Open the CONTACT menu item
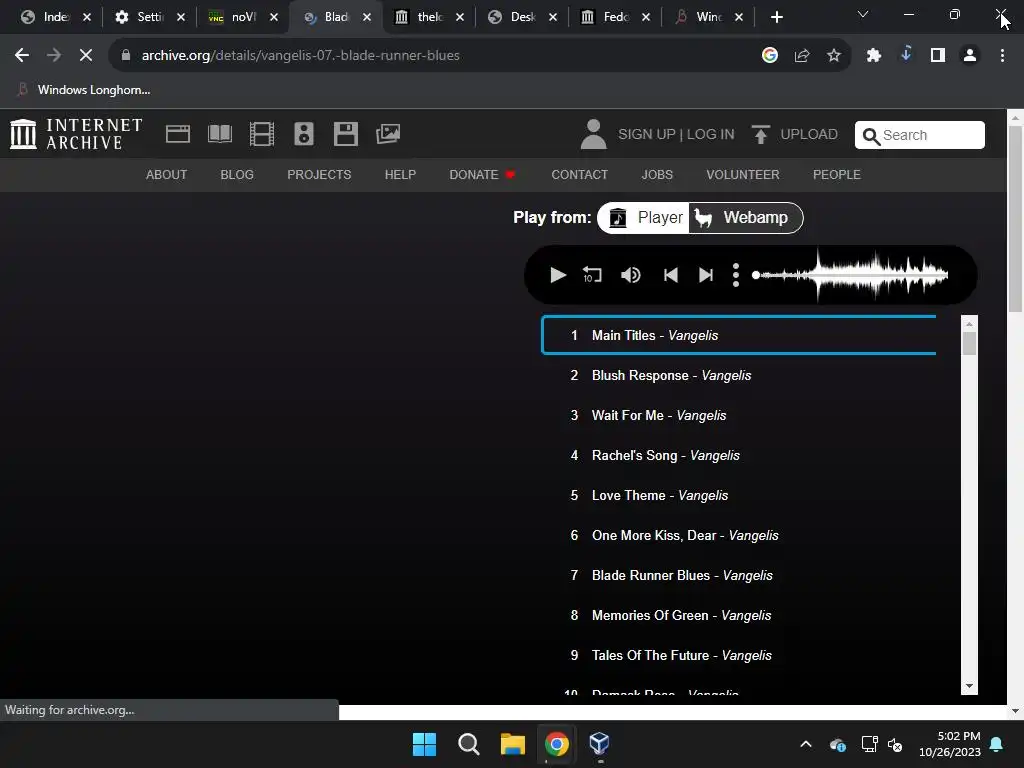Image resolution: width=1024 pixels, height=768 pixels. tap(579, 175)
